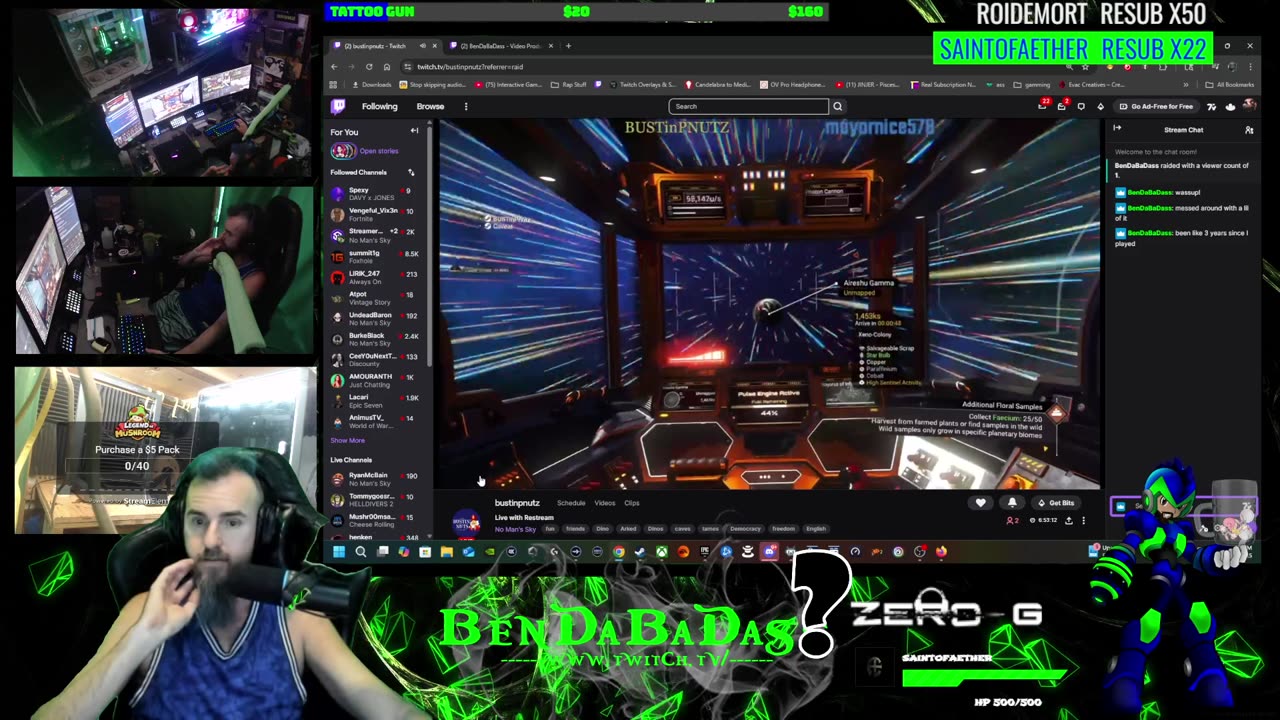This screenshot has height=720, width=1280.
Task: Sort followed channels with the sort icon
Action: click(x=411, y=172)
